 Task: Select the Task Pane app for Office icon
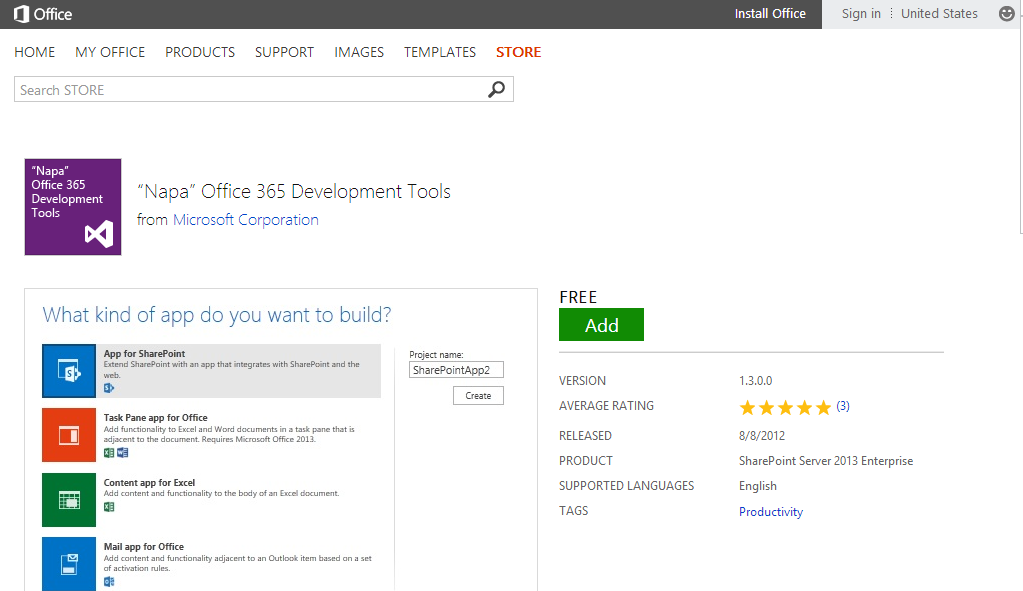tap(69, 435)
